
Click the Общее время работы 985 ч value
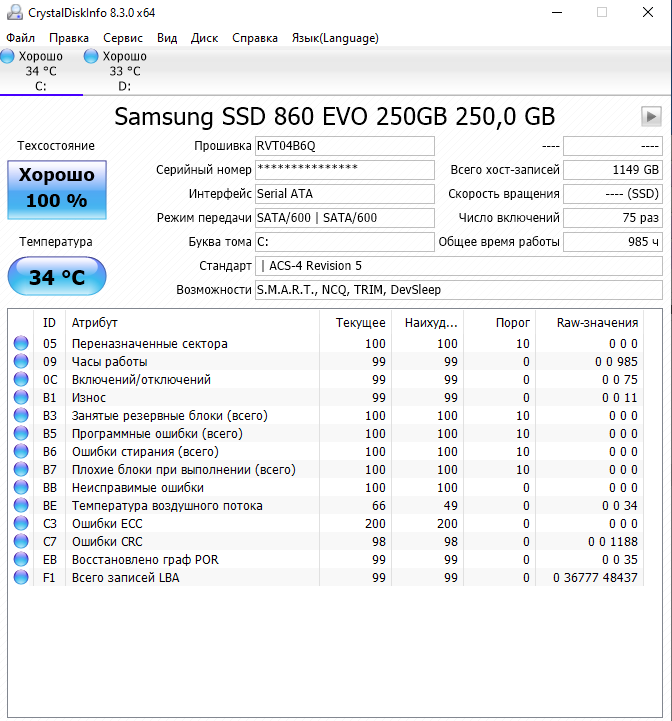click(x=613, y=241)
